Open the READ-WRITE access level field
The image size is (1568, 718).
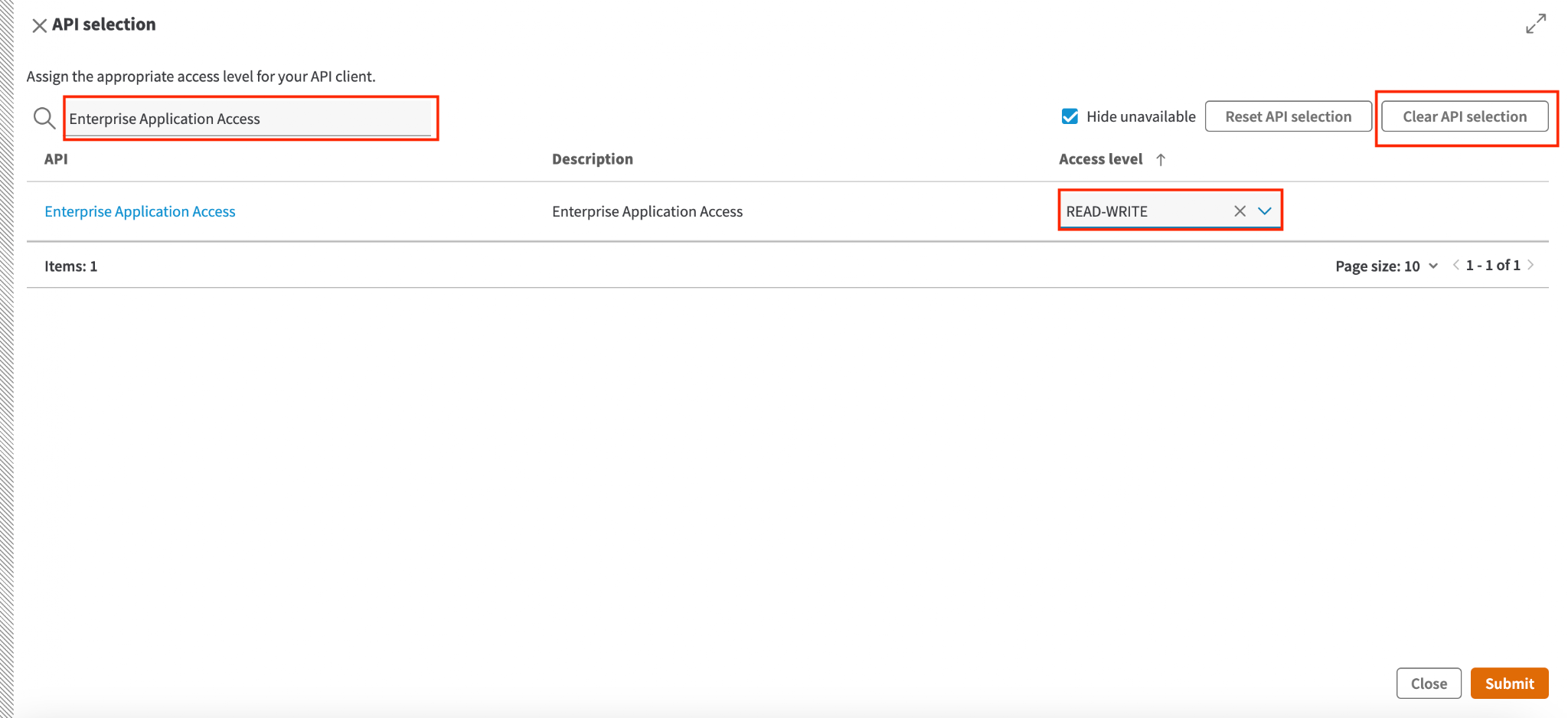coord(1145,211)
